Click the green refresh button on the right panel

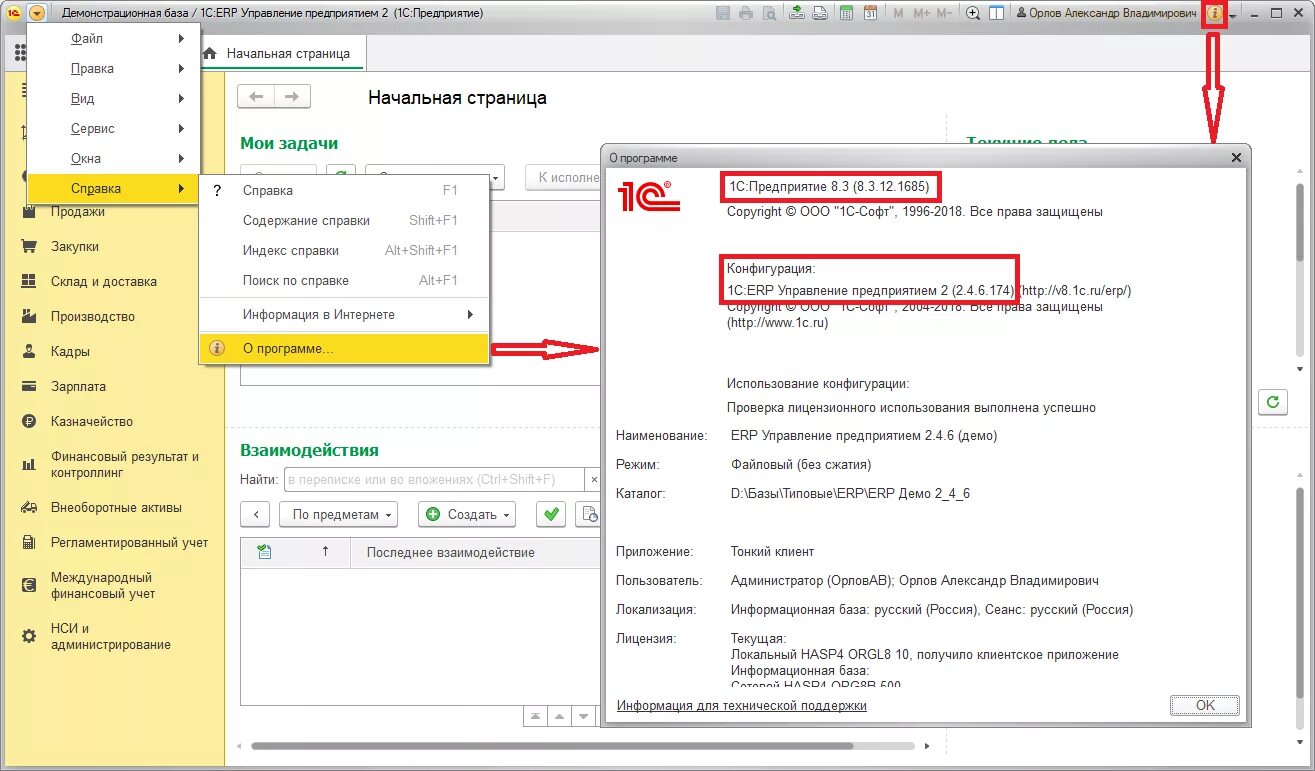1272,402
